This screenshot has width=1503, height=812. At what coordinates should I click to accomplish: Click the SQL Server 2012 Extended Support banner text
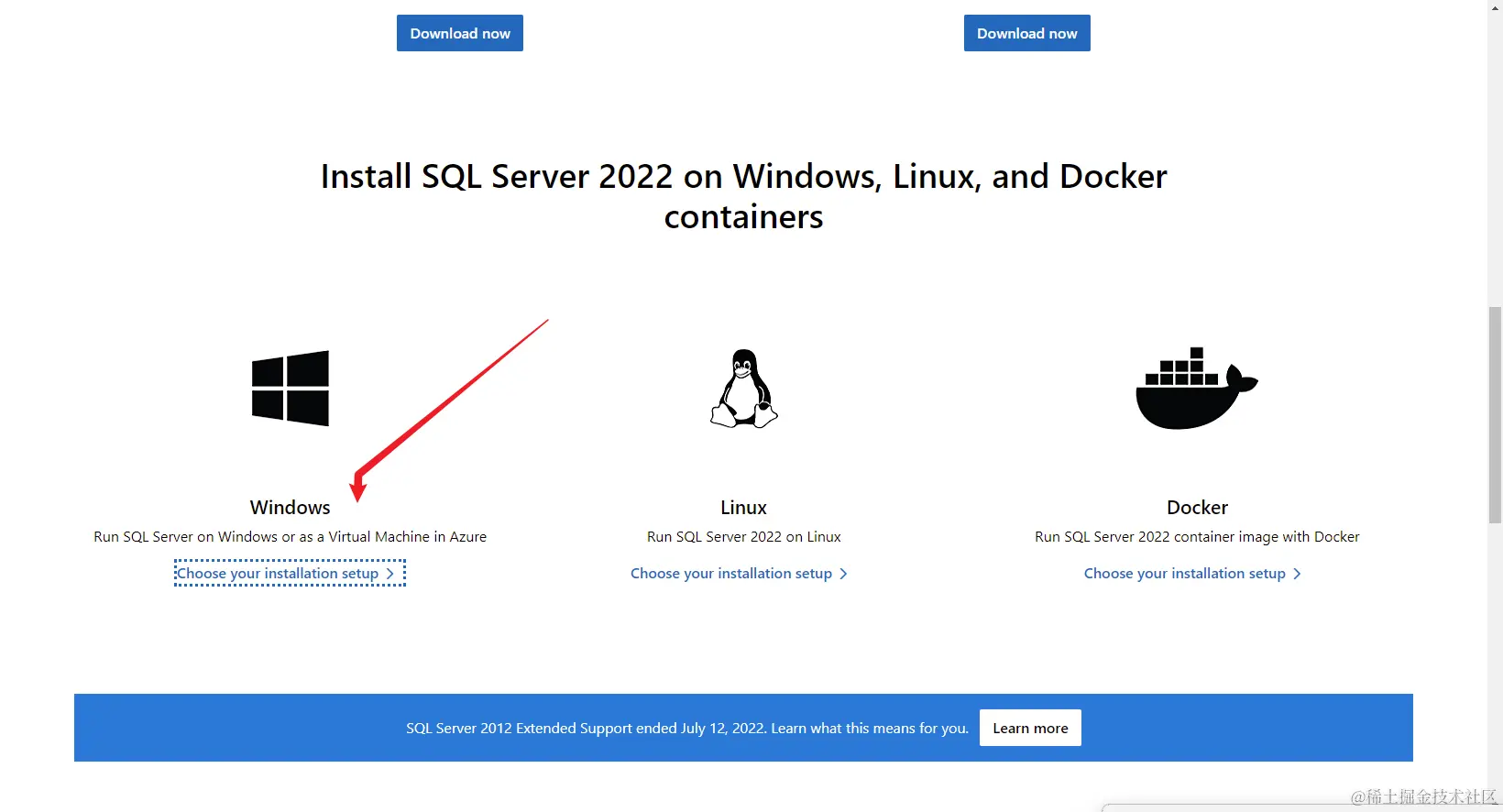687,729
